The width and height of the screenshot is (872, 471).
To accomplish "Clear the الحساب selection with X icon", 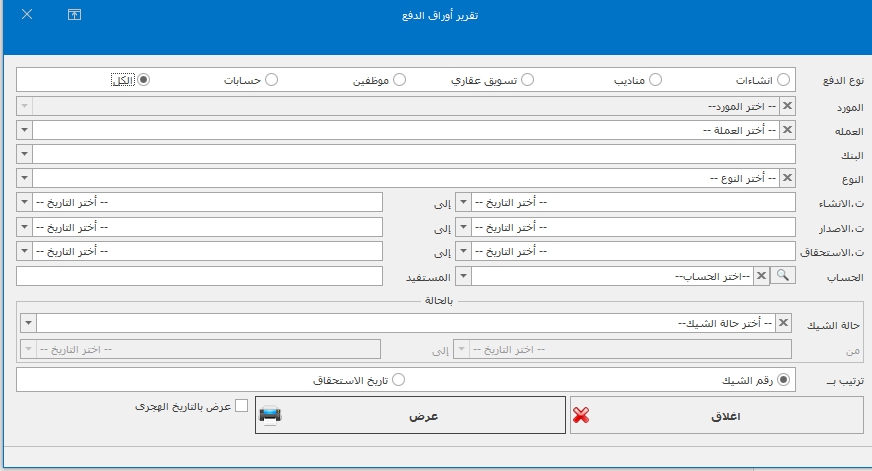I will [761, 276].
